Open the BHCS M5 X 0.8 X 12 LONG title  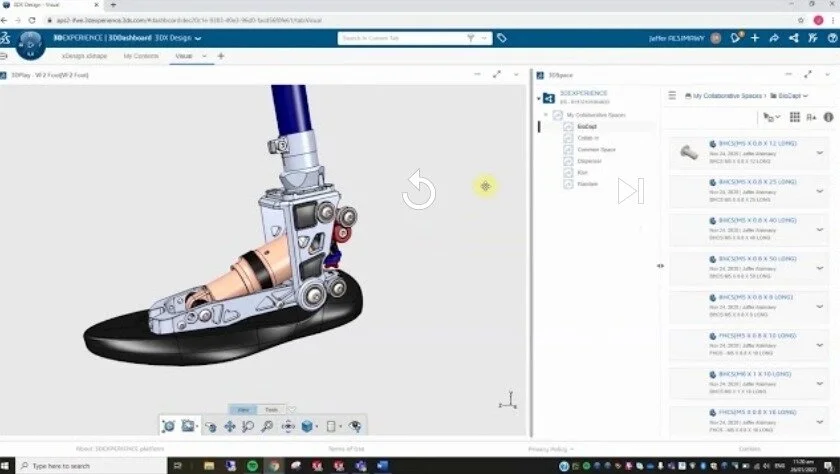[x=758, y=144]
